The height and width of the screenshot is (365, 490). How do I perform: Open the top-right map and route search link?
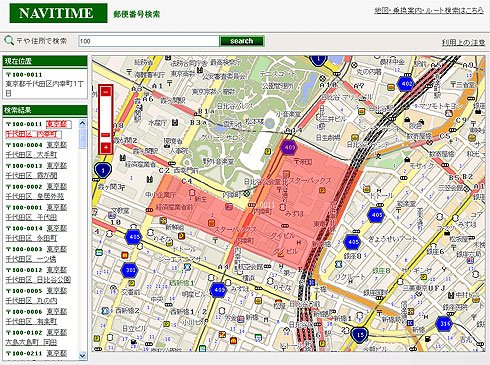click(429, 10)
